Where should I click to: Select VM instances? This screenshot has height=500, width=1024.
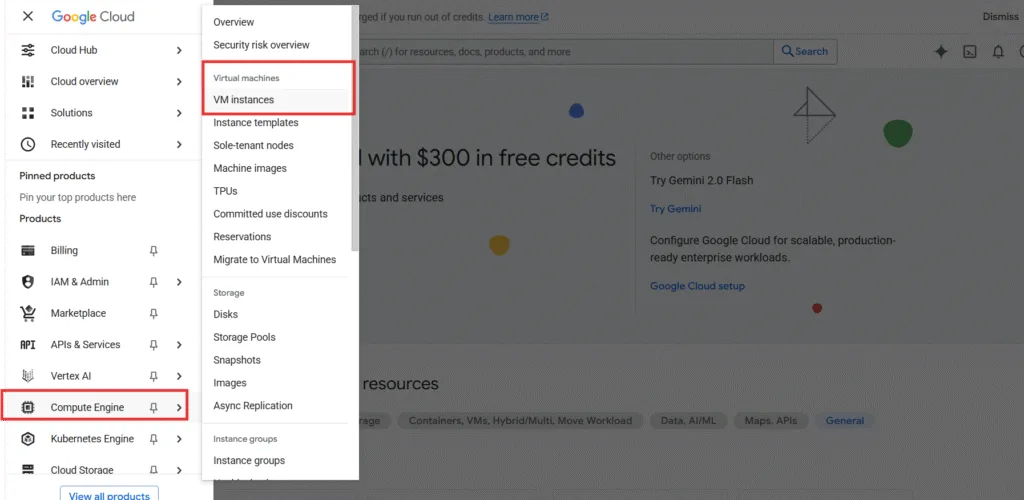[244, 100]
